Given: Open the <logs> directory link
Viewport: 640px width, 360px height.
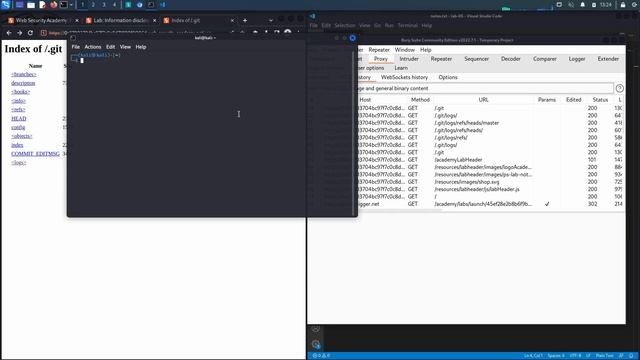Looking at the screenshot, I should coord(19,162).
